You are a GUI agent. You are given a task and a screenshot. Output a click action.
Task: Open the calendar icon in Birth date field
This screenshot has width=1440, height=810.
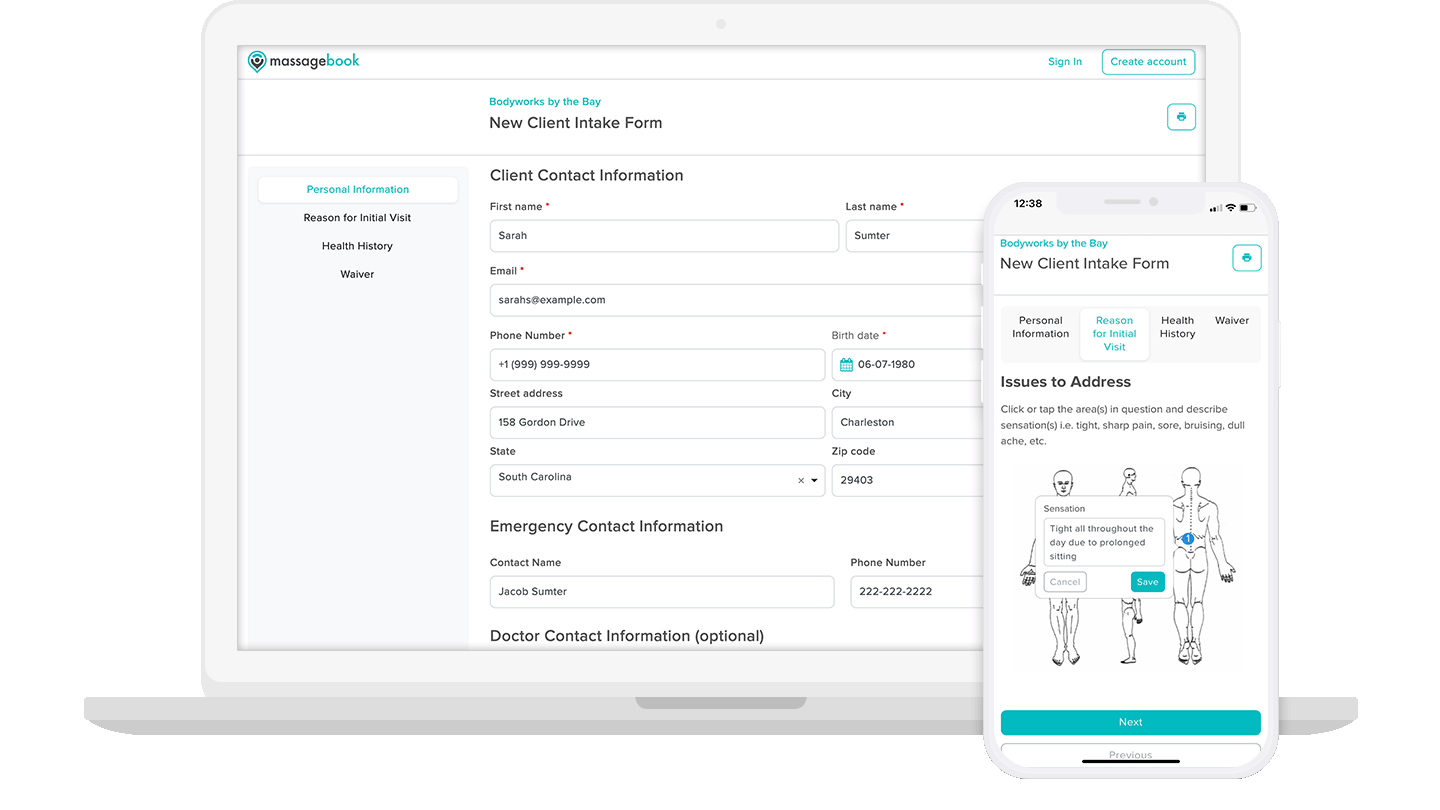[849, 364]
